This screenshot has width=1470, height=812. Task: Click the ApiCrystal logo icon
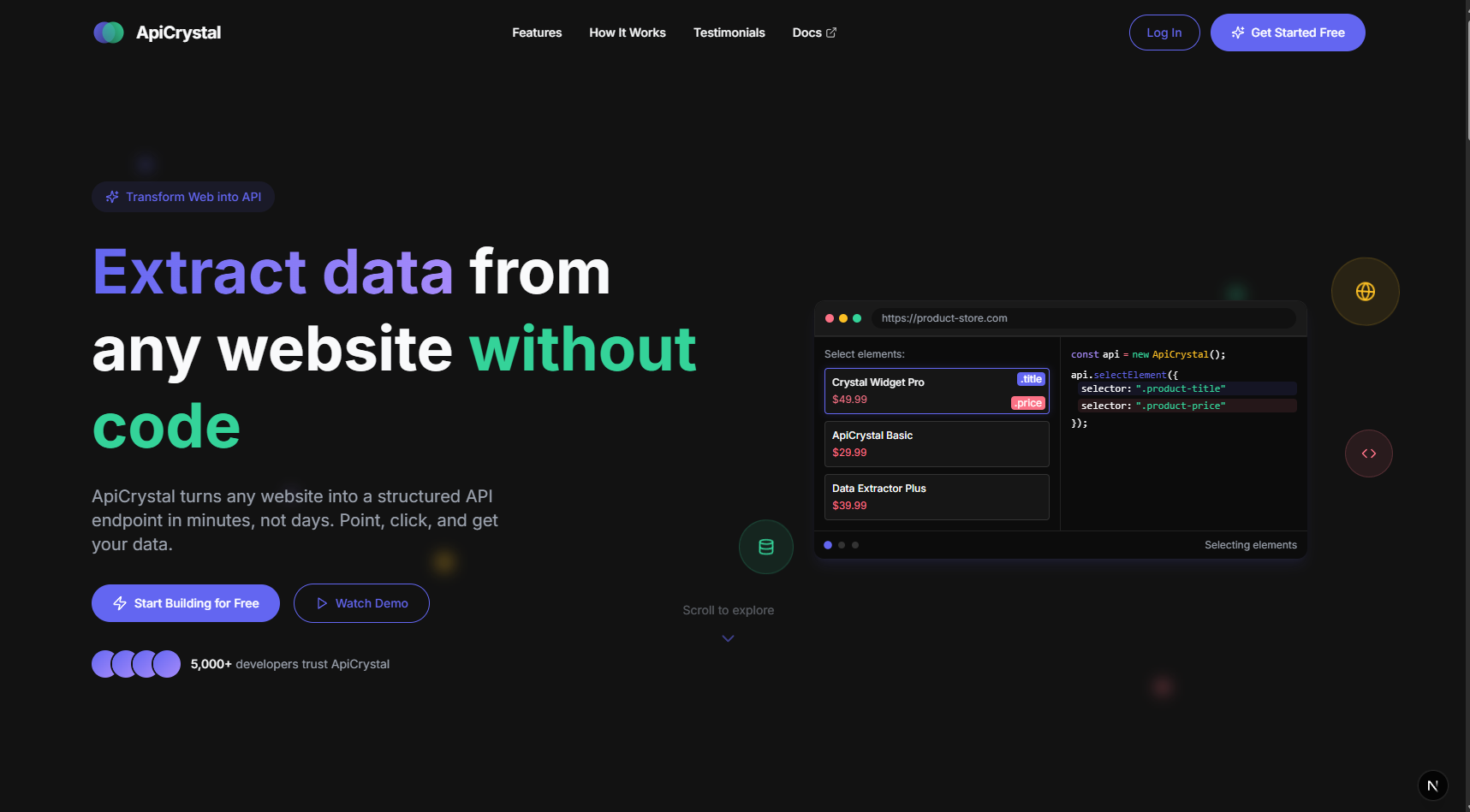[109, 33]
